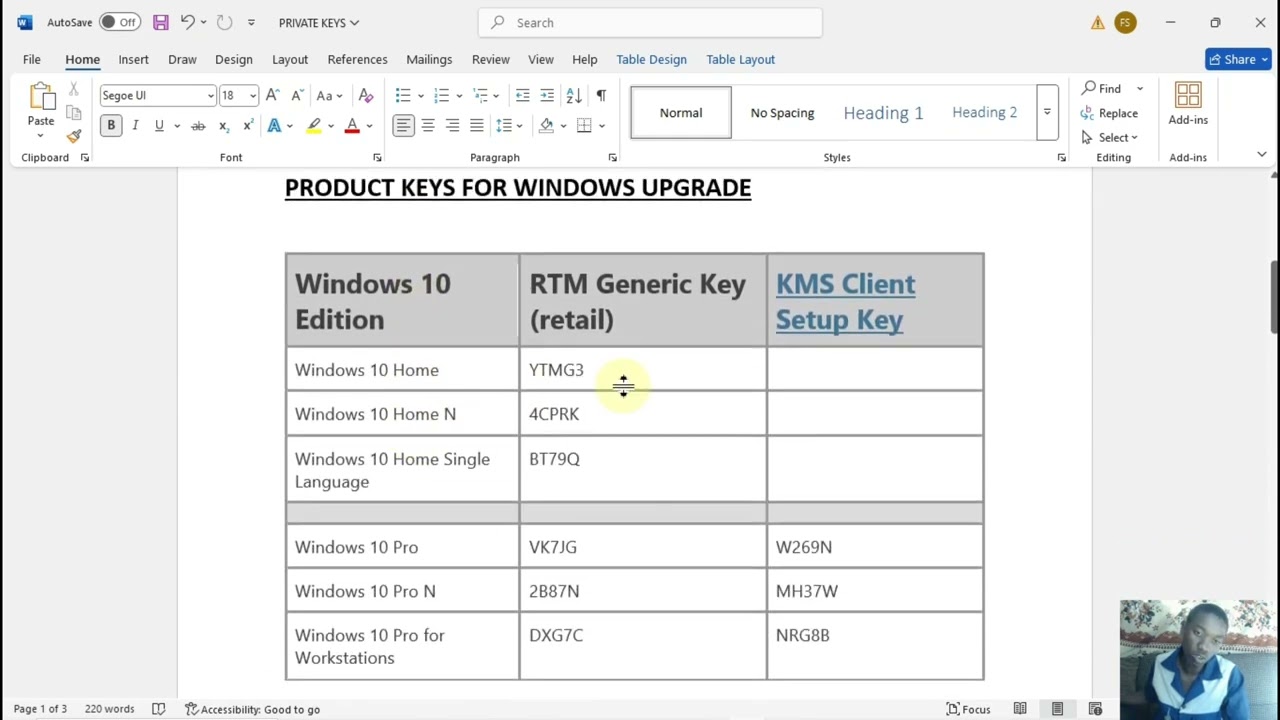The width and height of the screenshot is (1280, 720).
Task: Apply superscript formatting
Action: pyautogui.click(x=247, y=125)
